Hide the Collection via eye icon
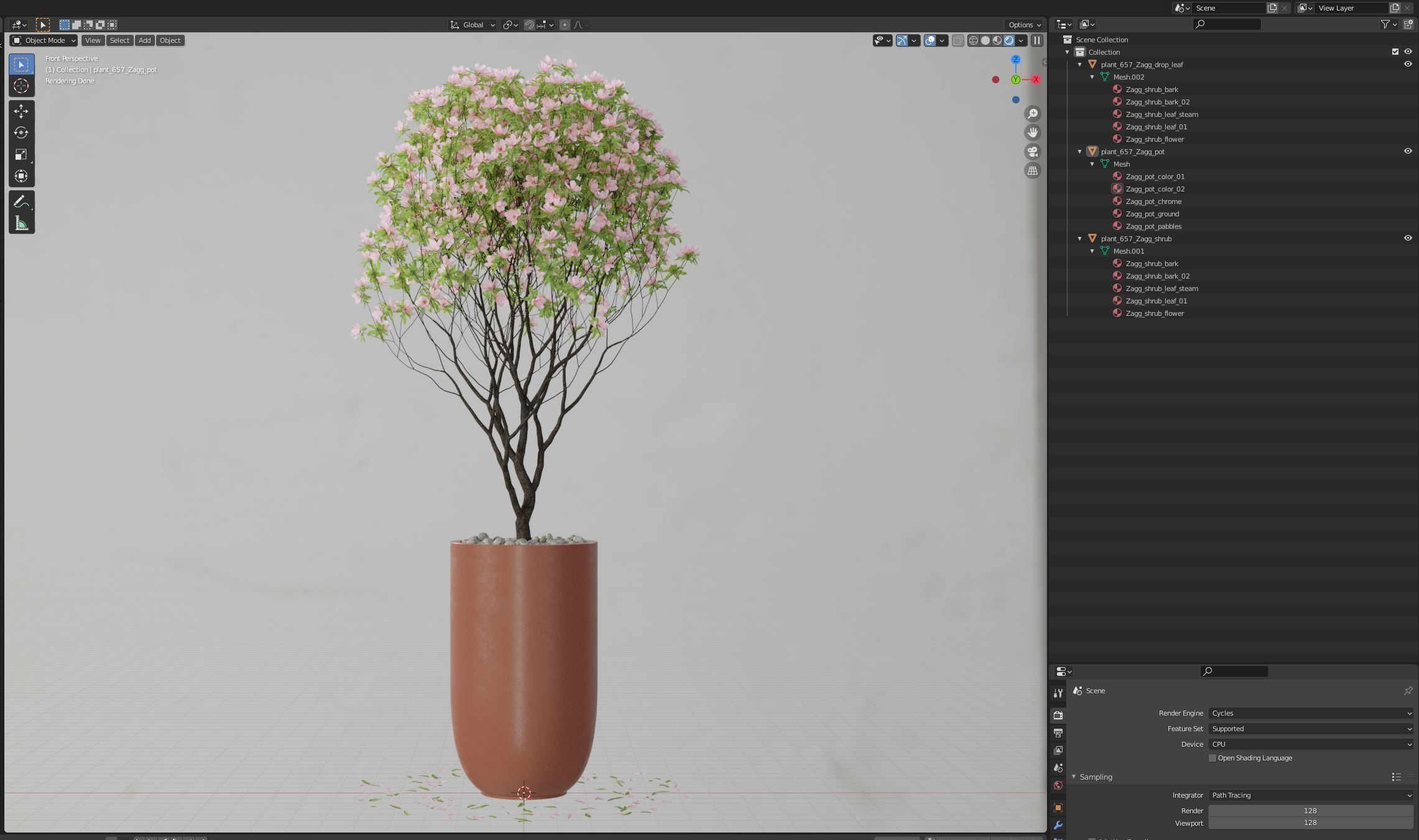This screenshot has height=840, width=1419. 1408,52
